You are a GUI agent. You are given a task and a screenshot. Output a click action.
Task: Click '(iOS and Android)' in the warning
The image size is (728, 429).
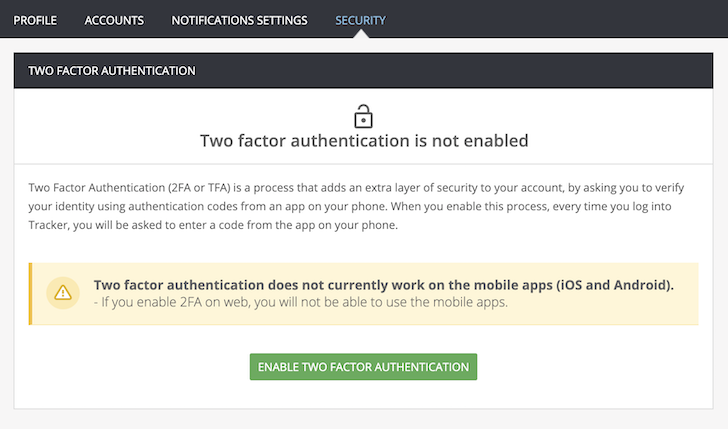[615, 285]
